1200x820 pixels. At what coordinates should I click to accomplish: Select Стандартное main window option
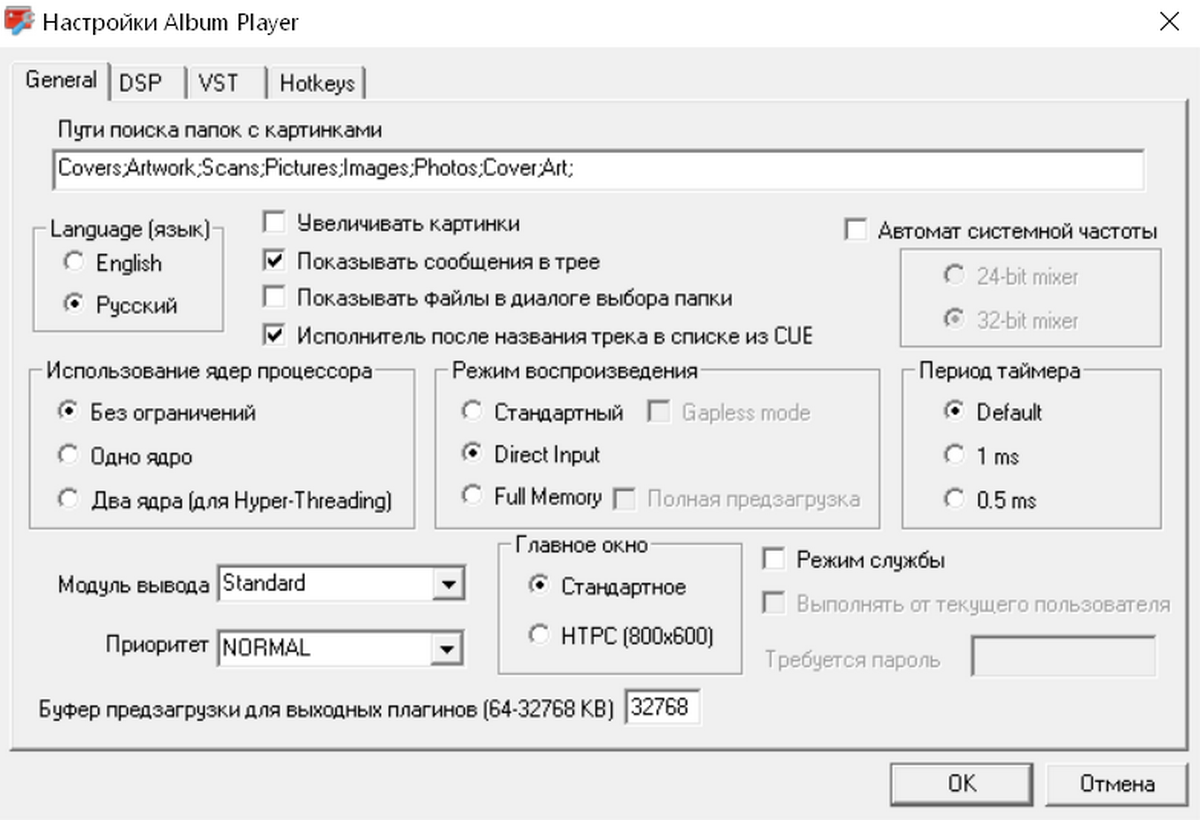pos(608,587)
